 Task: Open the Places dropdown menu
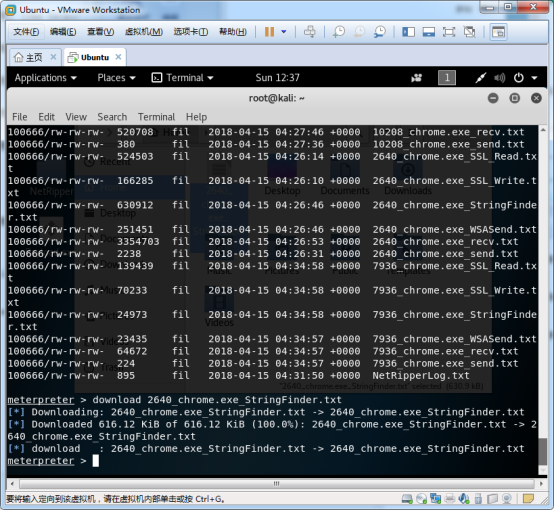(x=116, y=78)
